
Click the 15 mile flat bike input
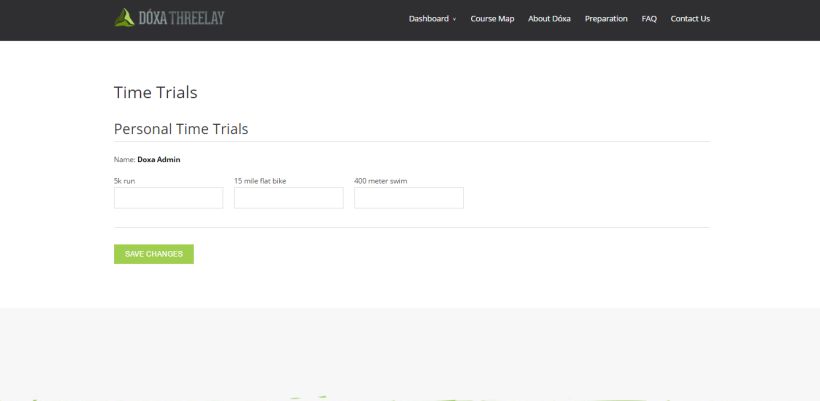288,198
